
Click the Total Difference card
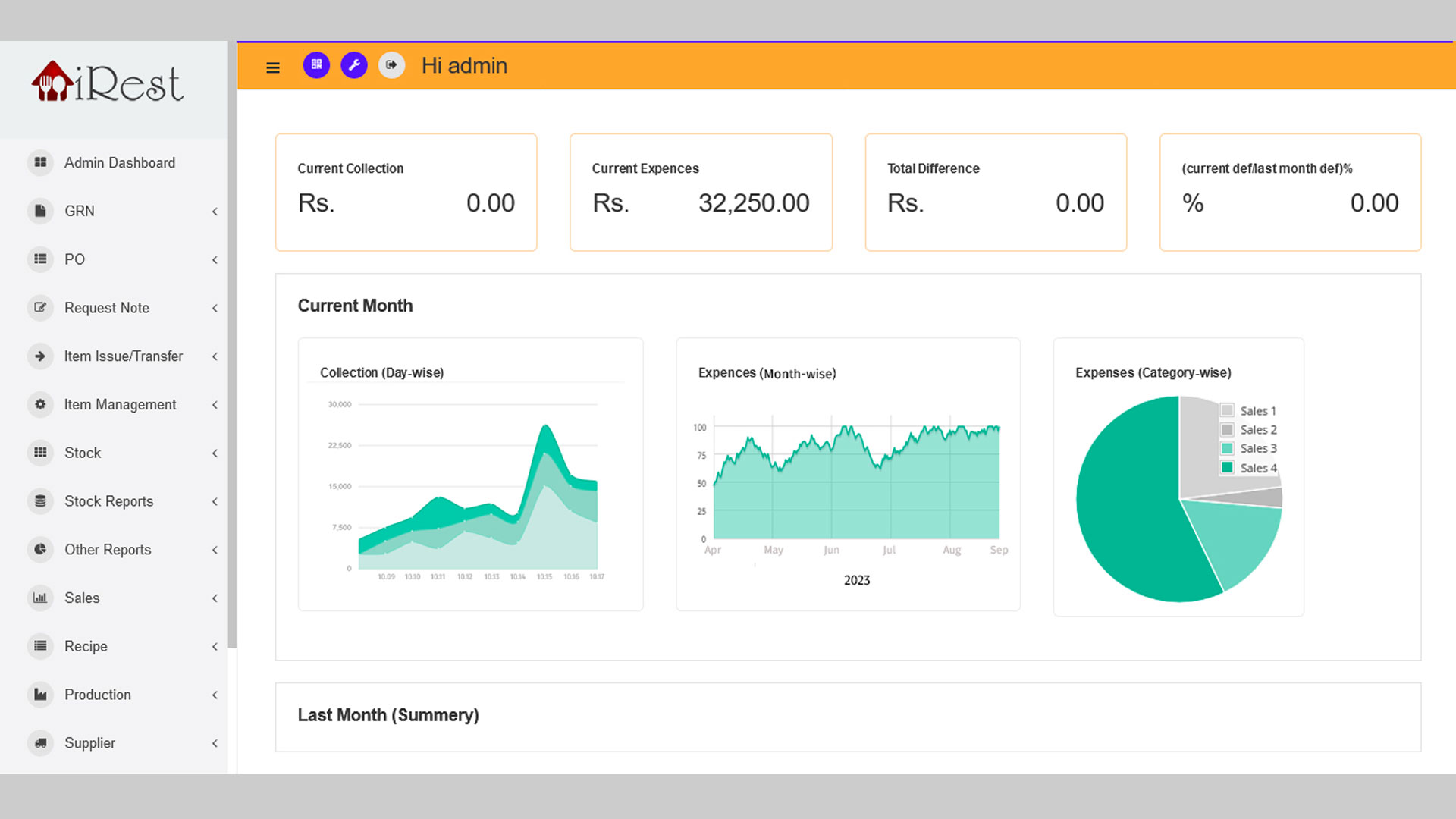[x=996, y=193]
